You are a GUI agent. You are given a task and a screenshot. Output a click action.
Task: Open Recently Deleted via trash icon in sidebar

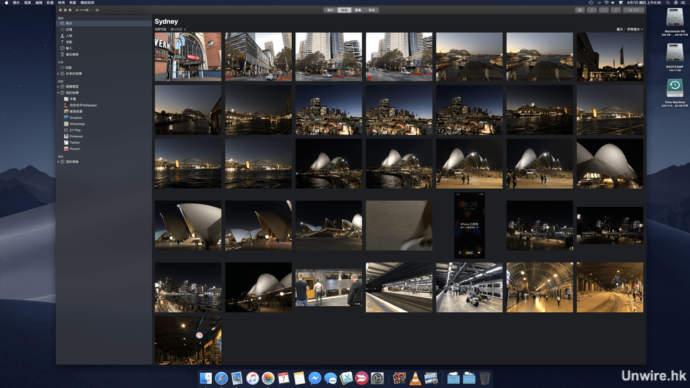point(62,54)
